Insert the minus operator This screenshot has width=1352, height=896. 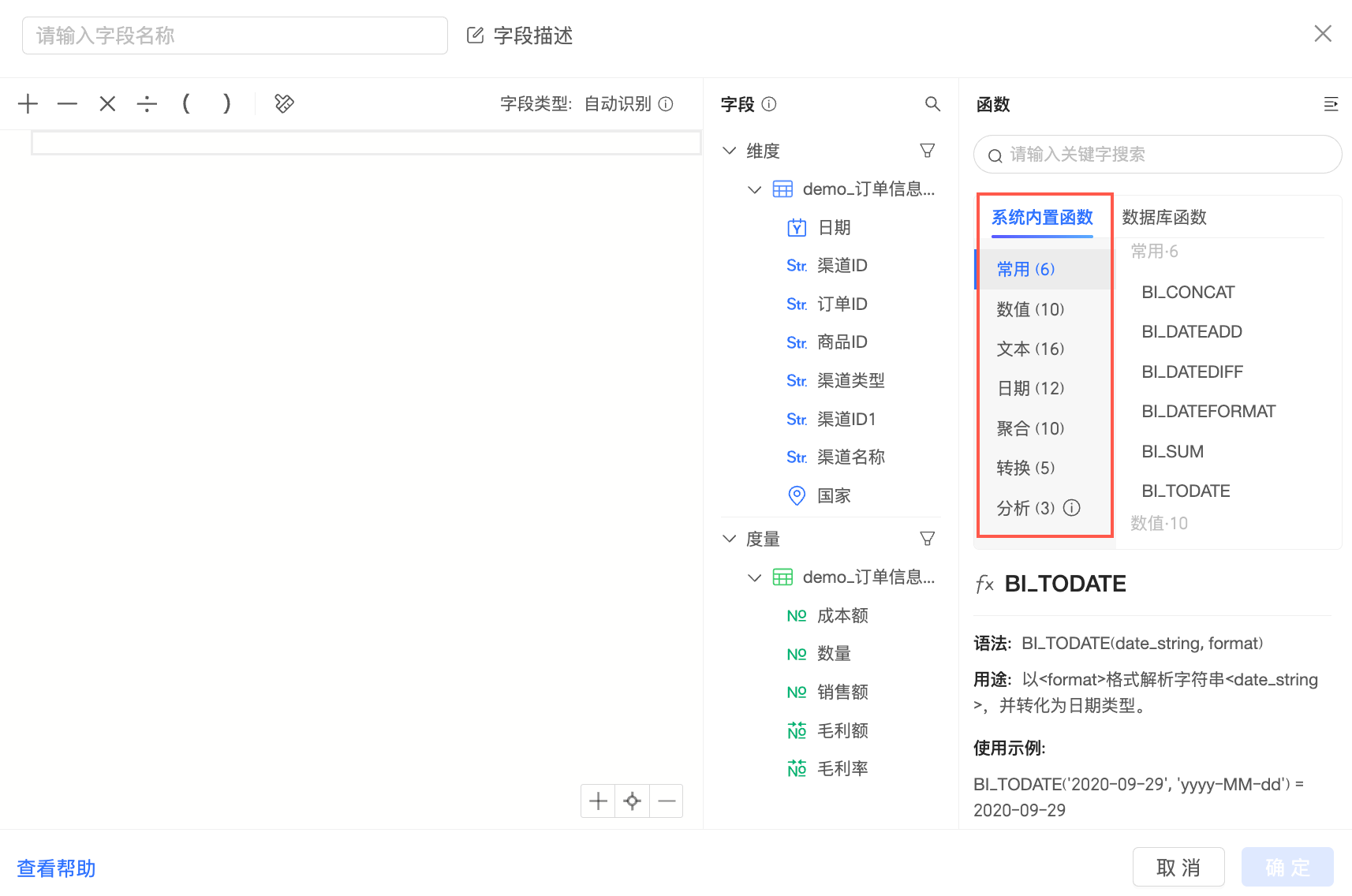point(68,103)
